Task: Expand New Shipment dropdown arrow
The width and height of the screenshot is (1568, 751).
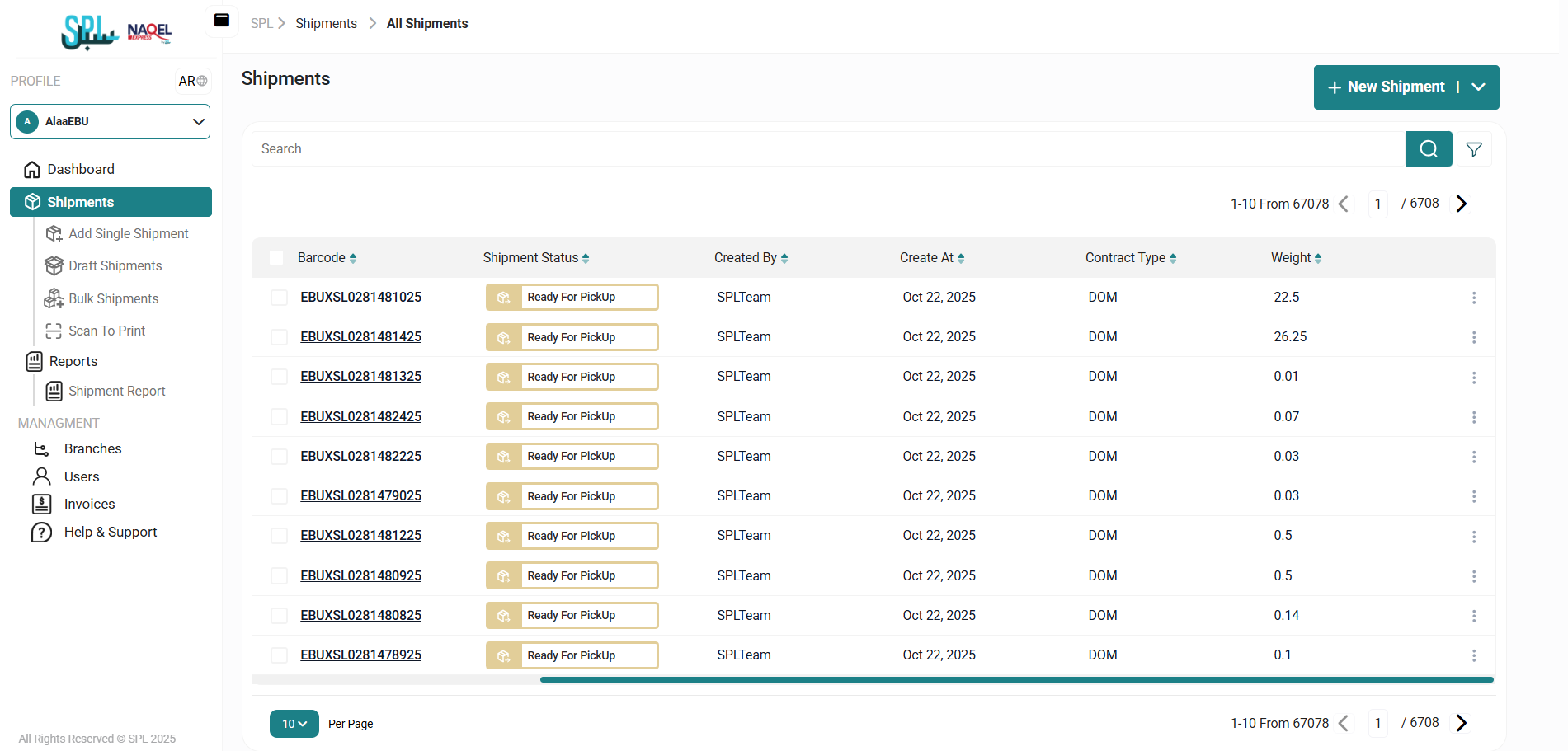Action: 1478,87
